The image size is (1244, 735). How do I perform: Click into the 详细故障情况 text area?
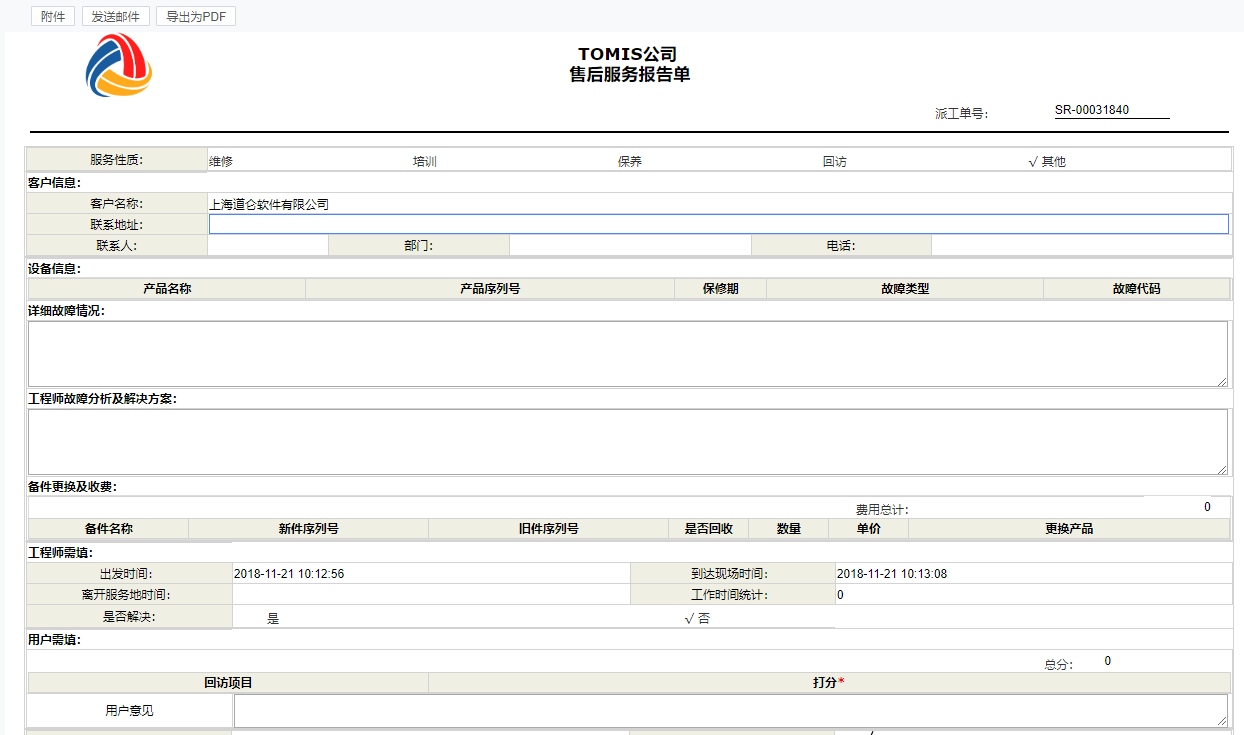[x=627, y=353]
